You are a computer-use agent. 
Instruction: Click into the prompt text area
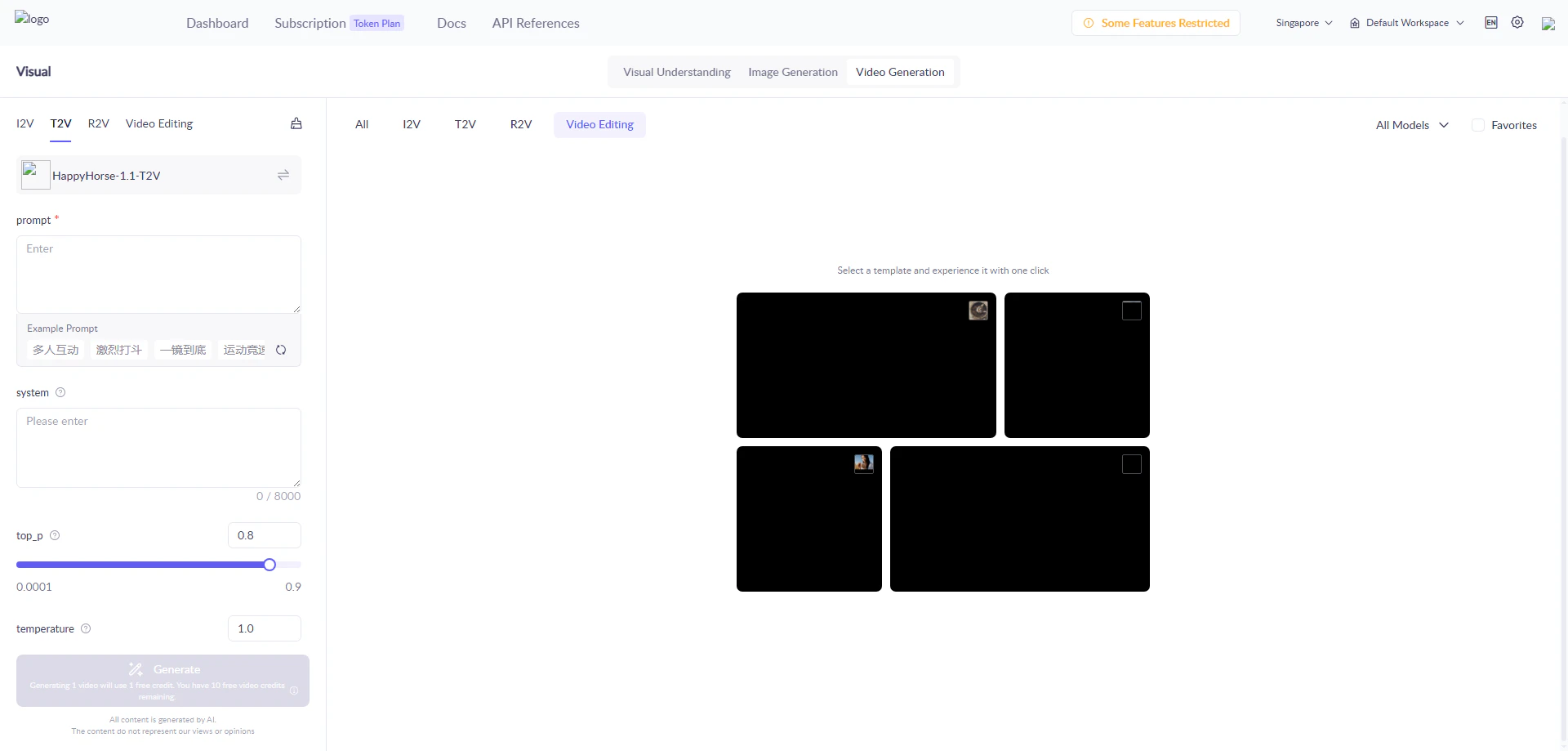tap(158, 275)
